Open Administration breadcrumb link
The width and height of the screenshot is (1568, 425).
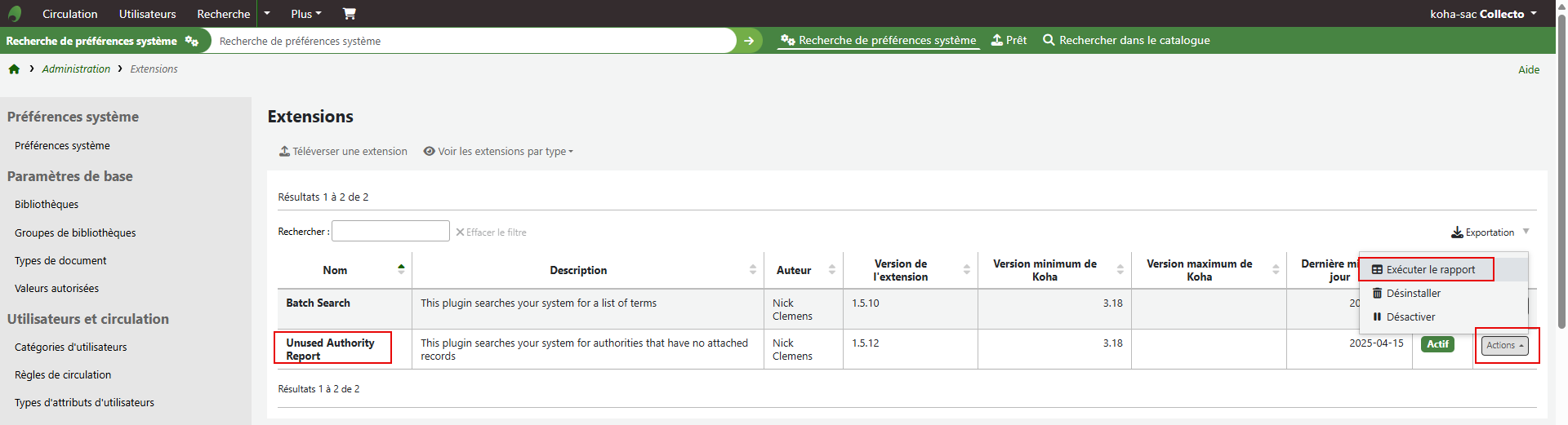(76, 69)
